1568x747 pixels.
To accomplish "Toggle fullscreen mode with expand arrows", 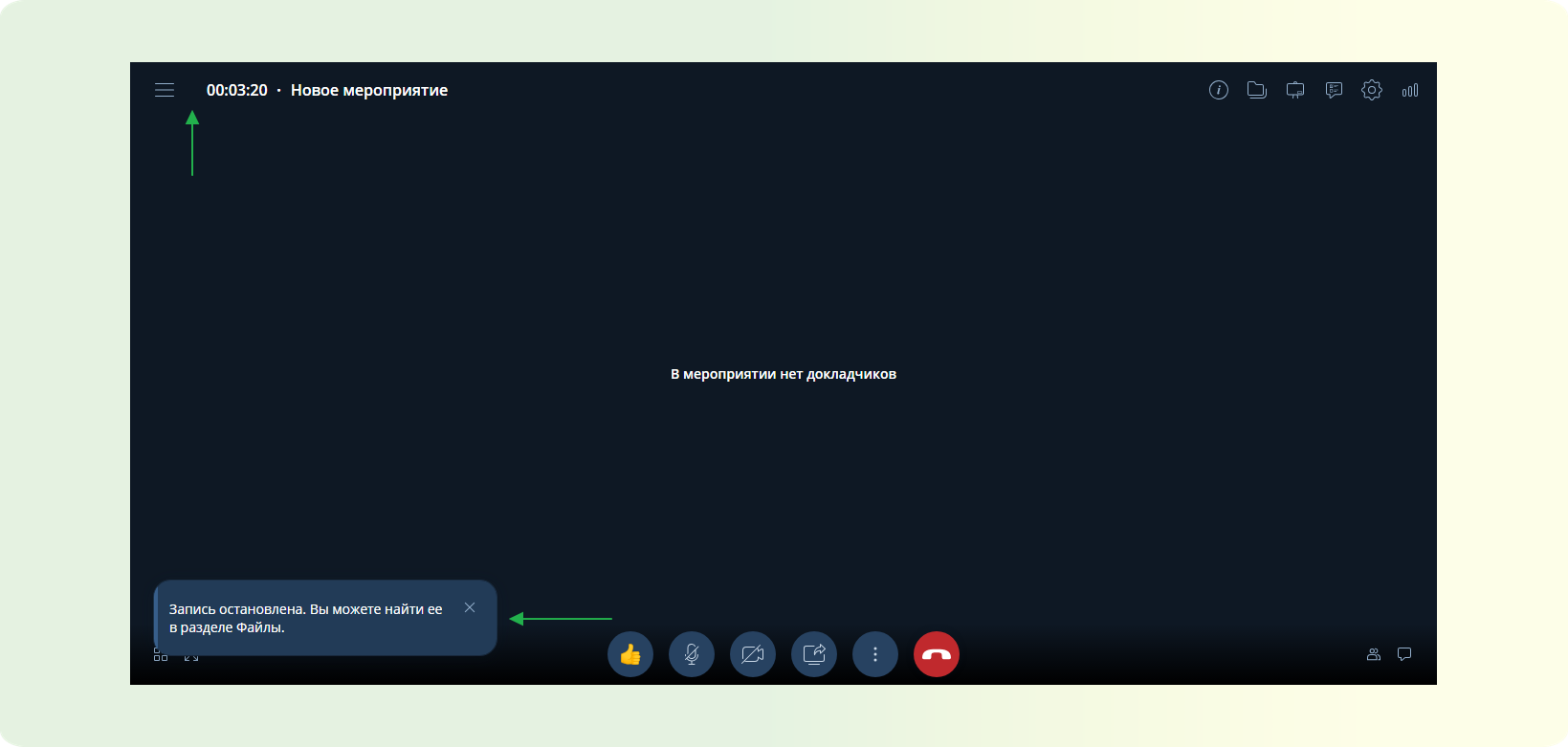I will coord(191,658).
